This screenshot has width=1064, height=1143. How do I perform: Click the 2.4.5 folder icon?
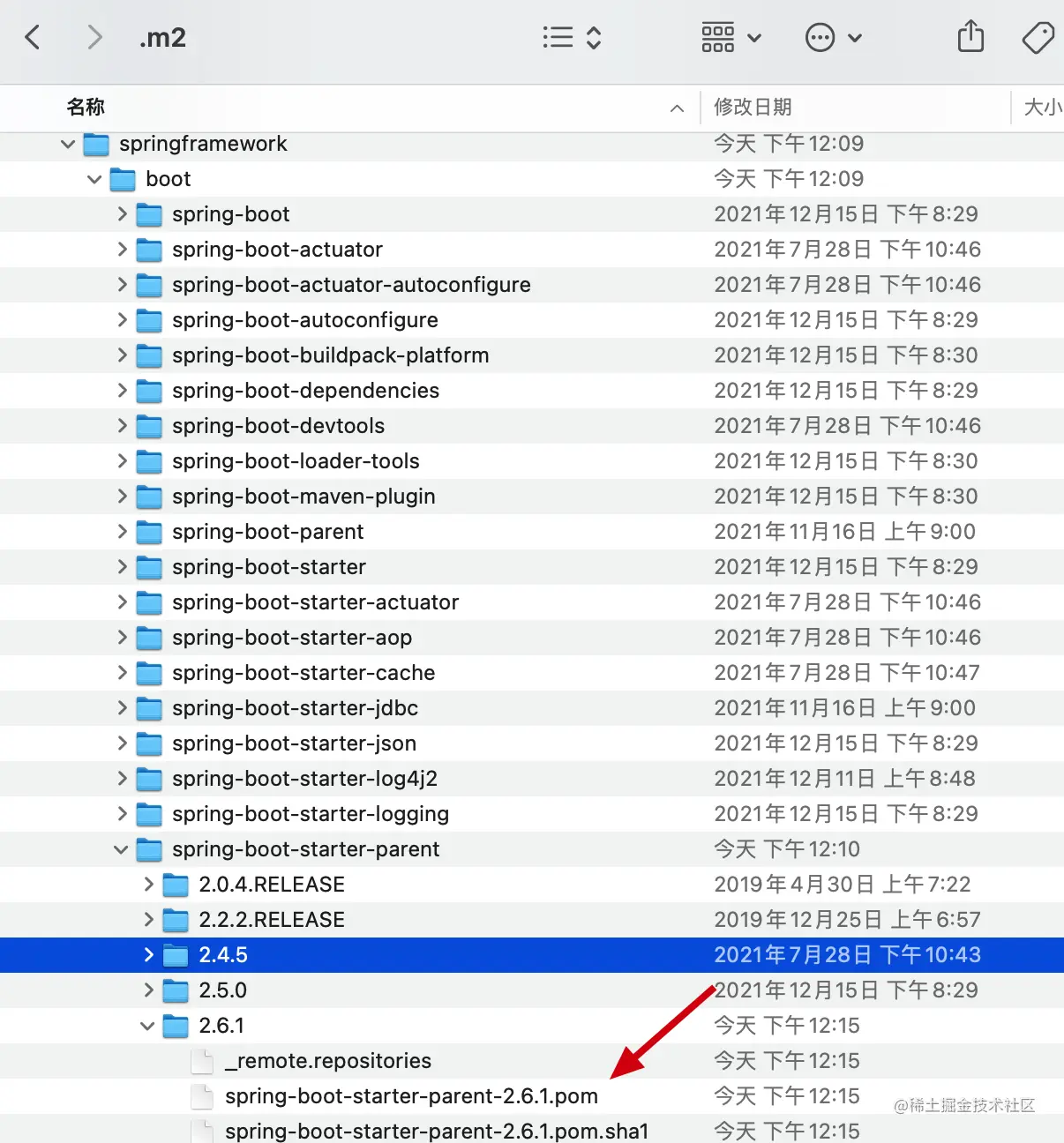(176, 955)
